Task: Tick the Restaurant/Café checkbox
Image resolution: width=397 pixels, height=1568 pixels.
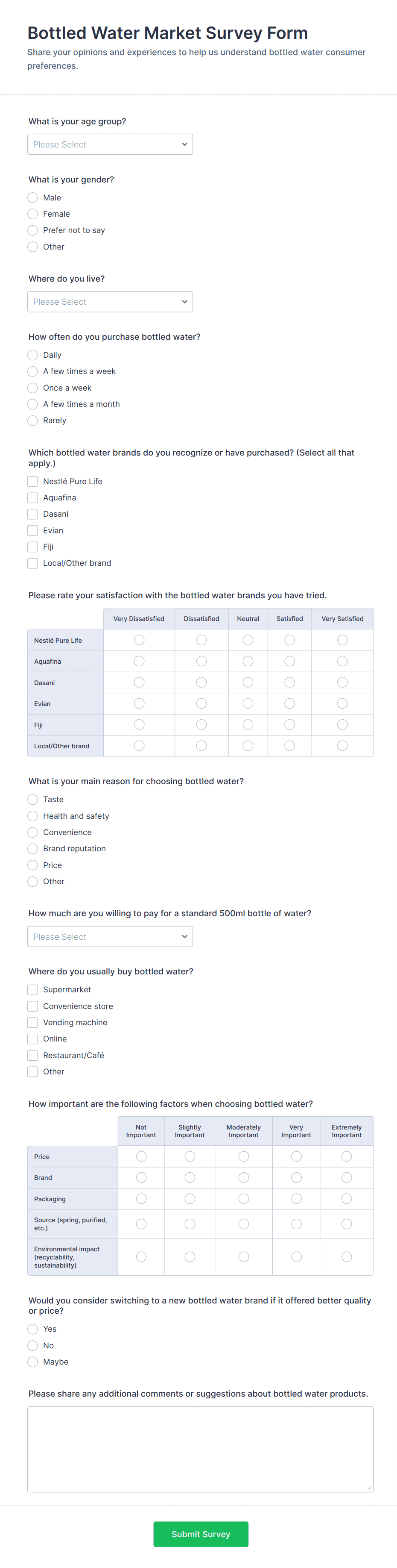Action: (33, 1056)
